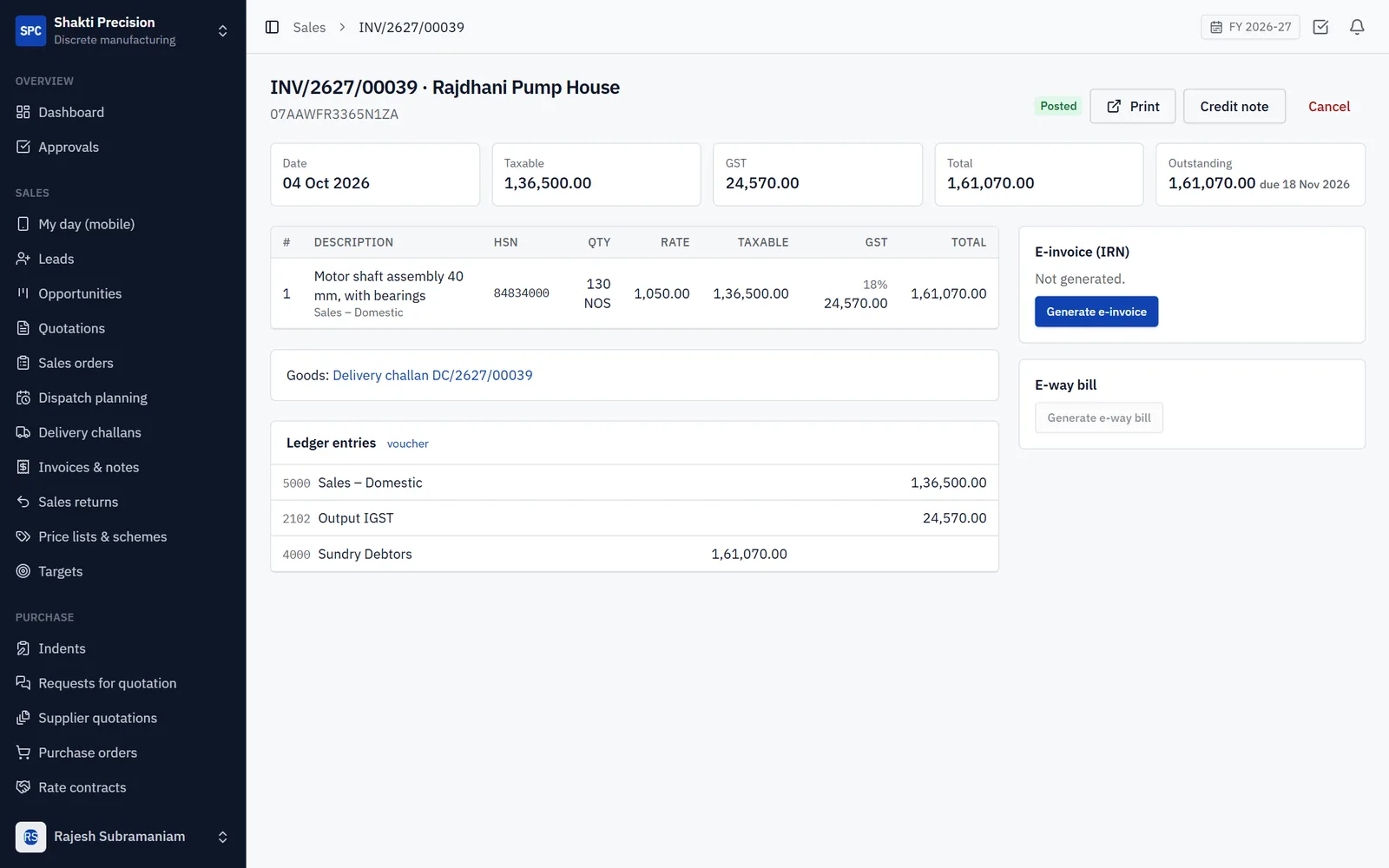This screenshot has height=868, width=1389.
Task: Click the Motor shaft assembly description
Action: [x=389, y=286]
